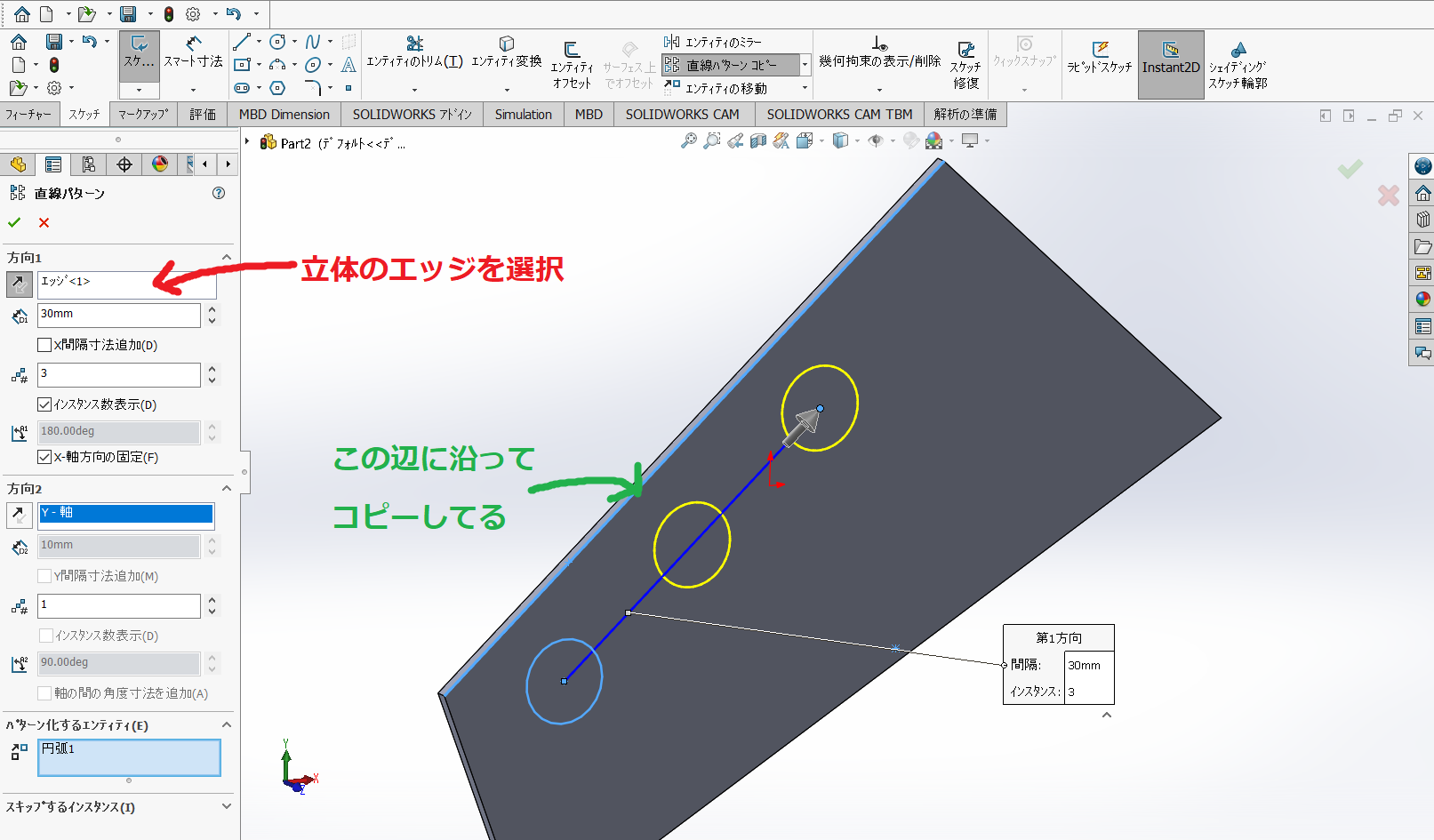Toggle Direction 1 インスタンス数表示(D) checkbox
1434x840 pixels.
click(x=44, y=404)
